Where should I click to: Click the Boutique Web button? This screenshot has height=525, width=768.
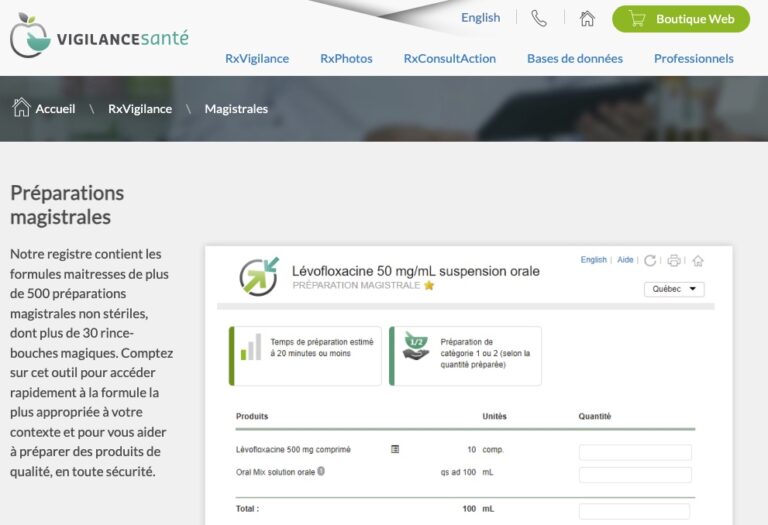coord(681,19)
